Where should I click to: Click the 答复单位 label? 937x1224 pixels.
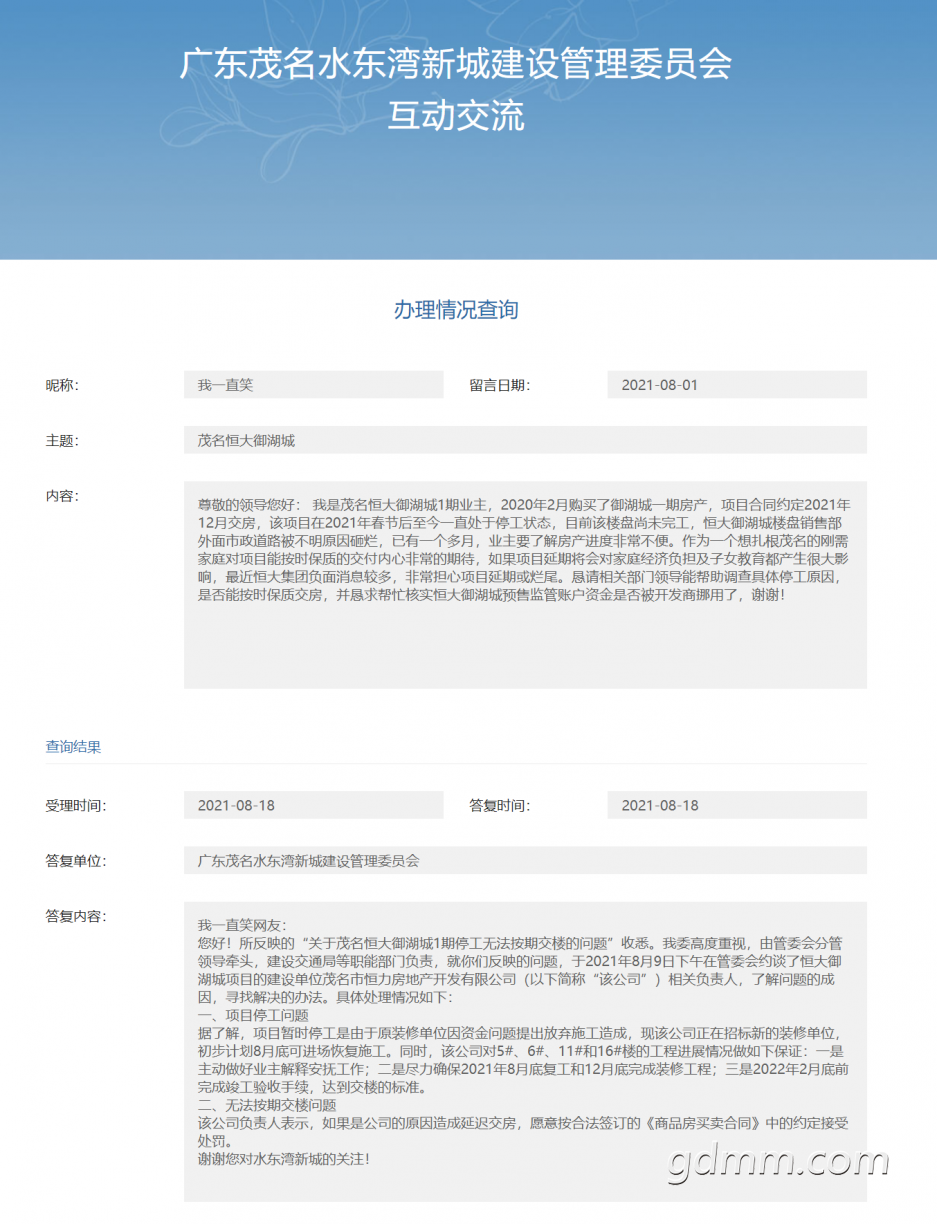point(76,861)
